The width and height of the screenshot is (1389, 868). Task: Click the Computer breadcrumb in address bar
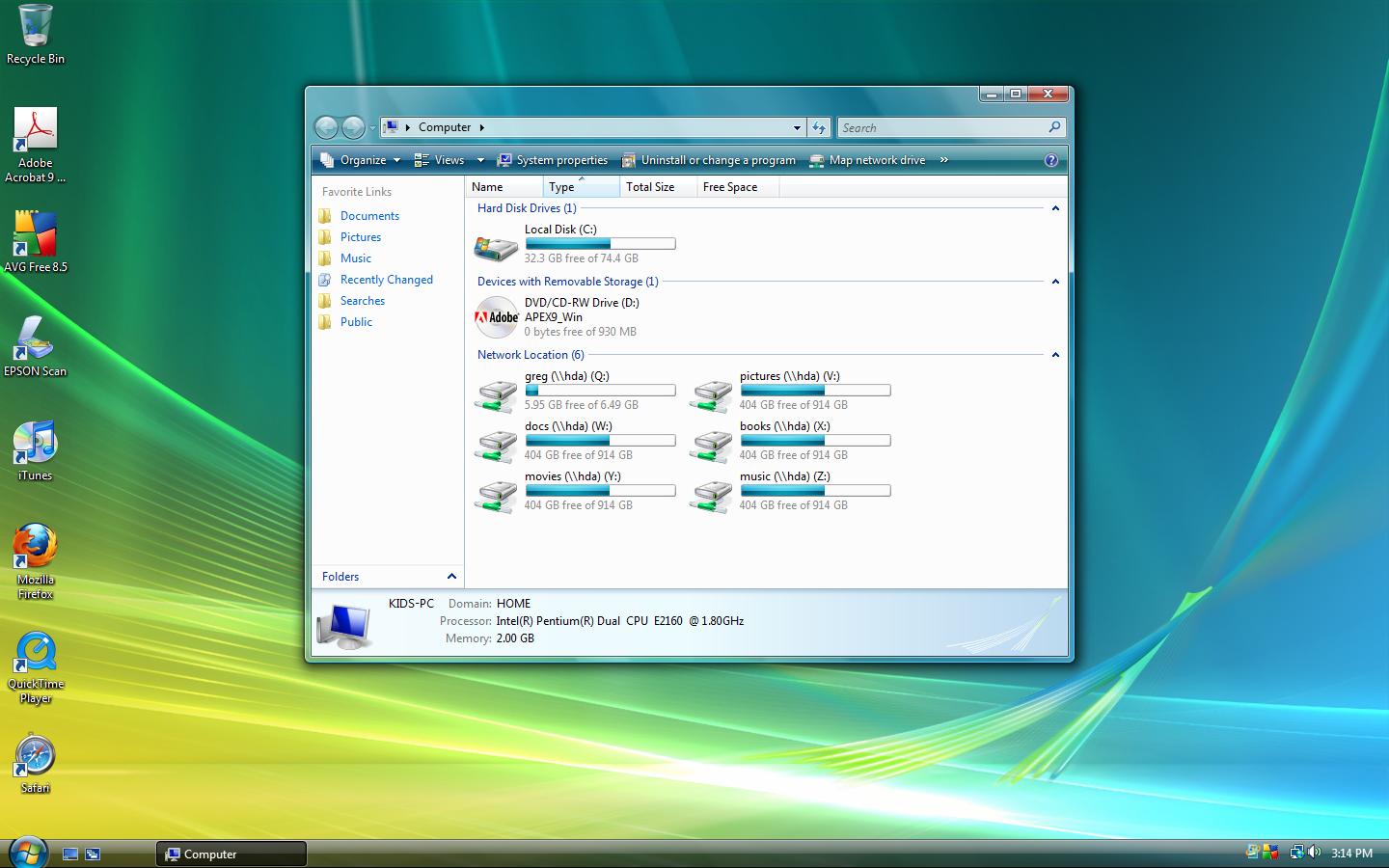coord(445,127)
